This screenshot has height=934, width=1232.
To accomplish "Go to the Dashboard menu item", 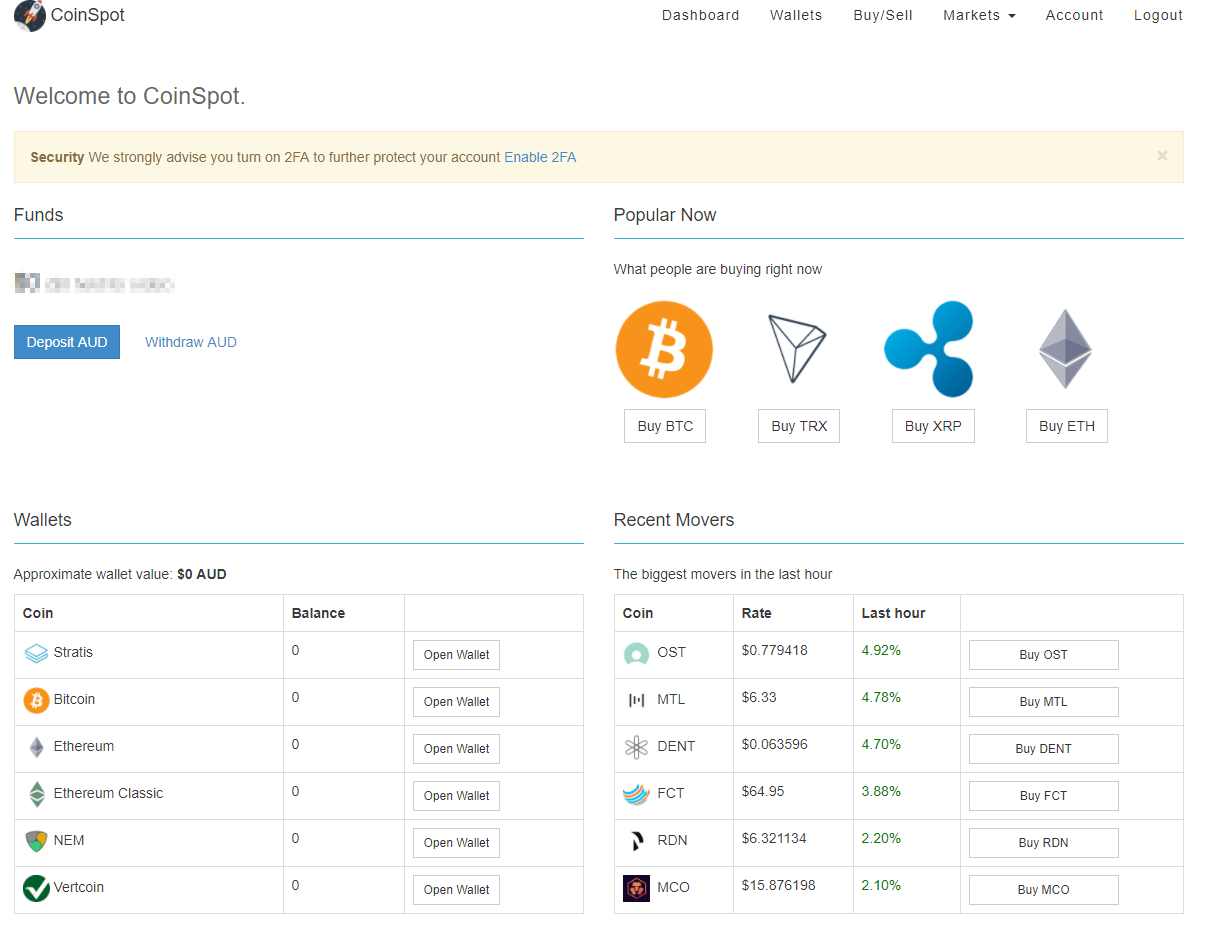I will point(700,15).
